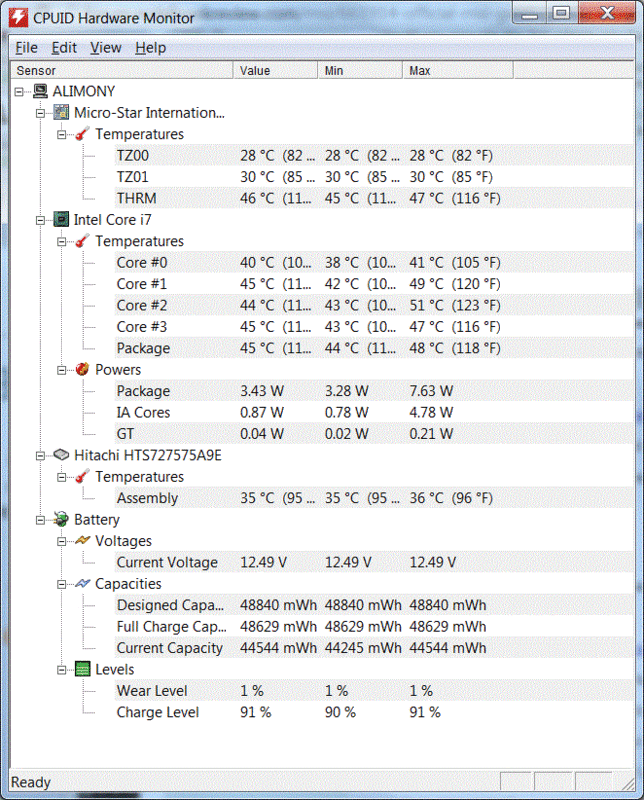Select the Assembly temperature row
Screen dimensions: 644x800
pyautogui.click(x=375, y=498)
